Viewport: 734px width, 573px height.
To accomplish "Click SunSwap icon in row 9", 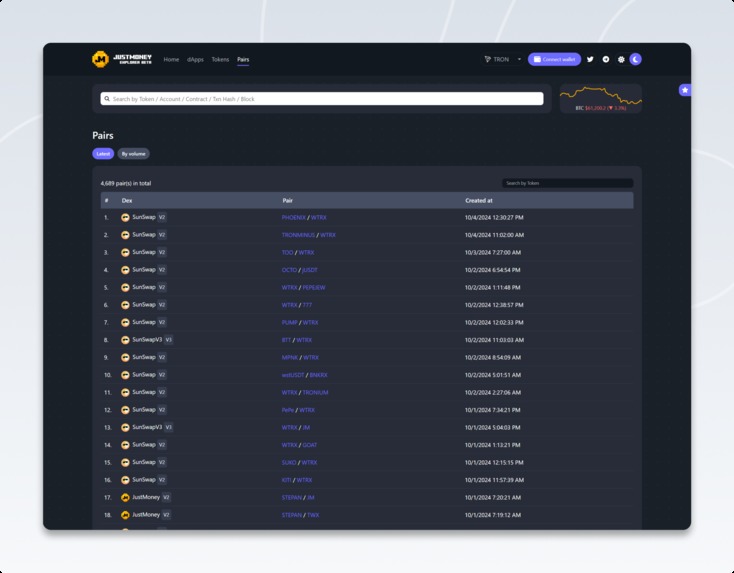I will pyautogui.click(x=125, y=358).
